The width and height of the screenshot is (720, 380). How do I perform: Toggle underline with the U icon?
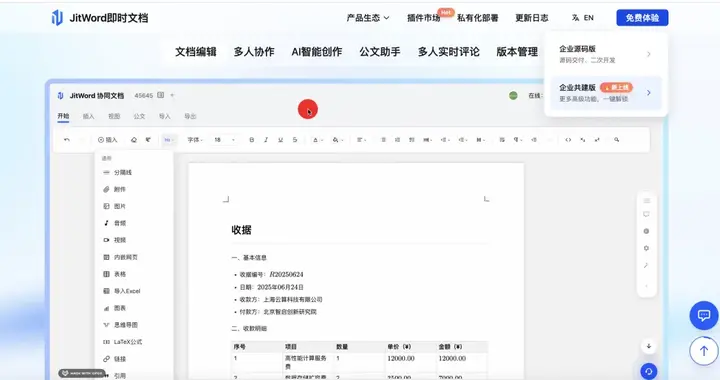[x=280, y=140]
